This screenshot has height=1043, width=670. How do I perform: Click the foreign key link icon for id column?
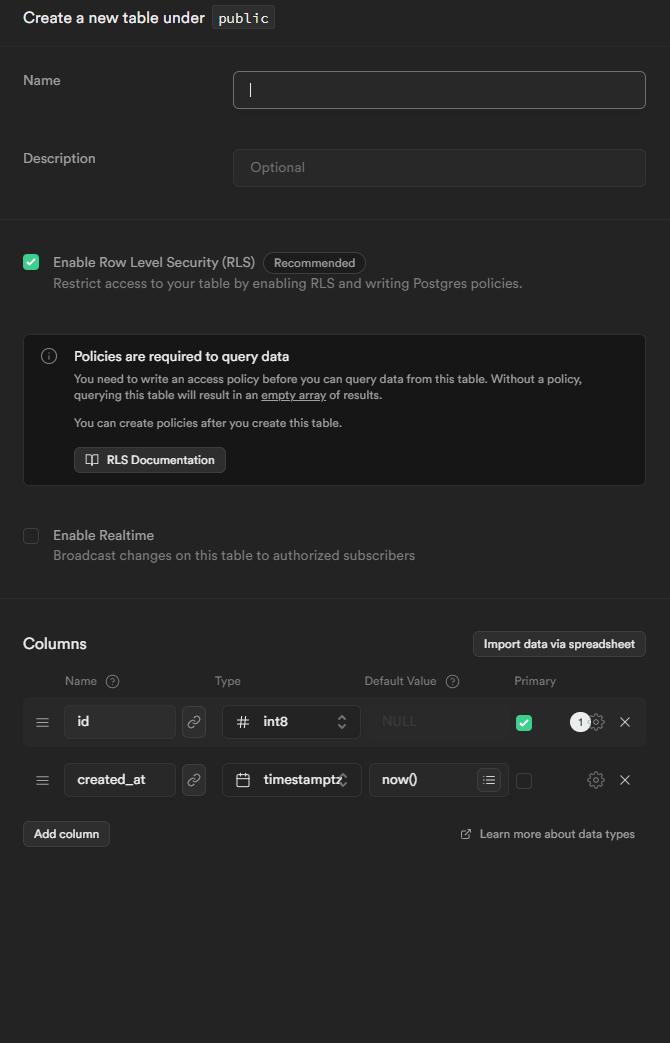coord(194,722)
